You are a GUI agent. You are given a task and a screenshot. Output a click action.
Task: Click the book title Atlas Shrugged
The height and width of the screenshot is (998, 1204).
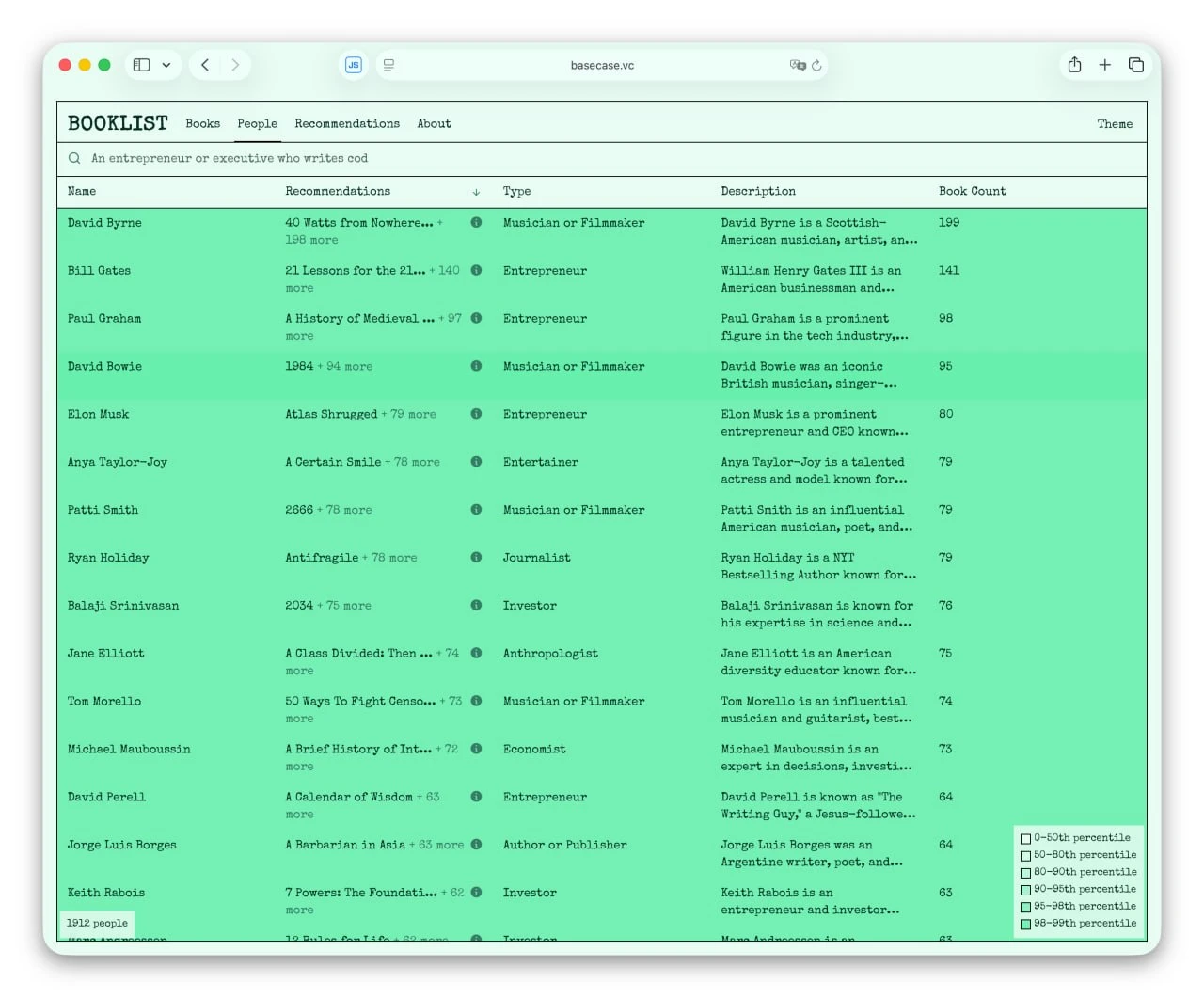point(331,414)
